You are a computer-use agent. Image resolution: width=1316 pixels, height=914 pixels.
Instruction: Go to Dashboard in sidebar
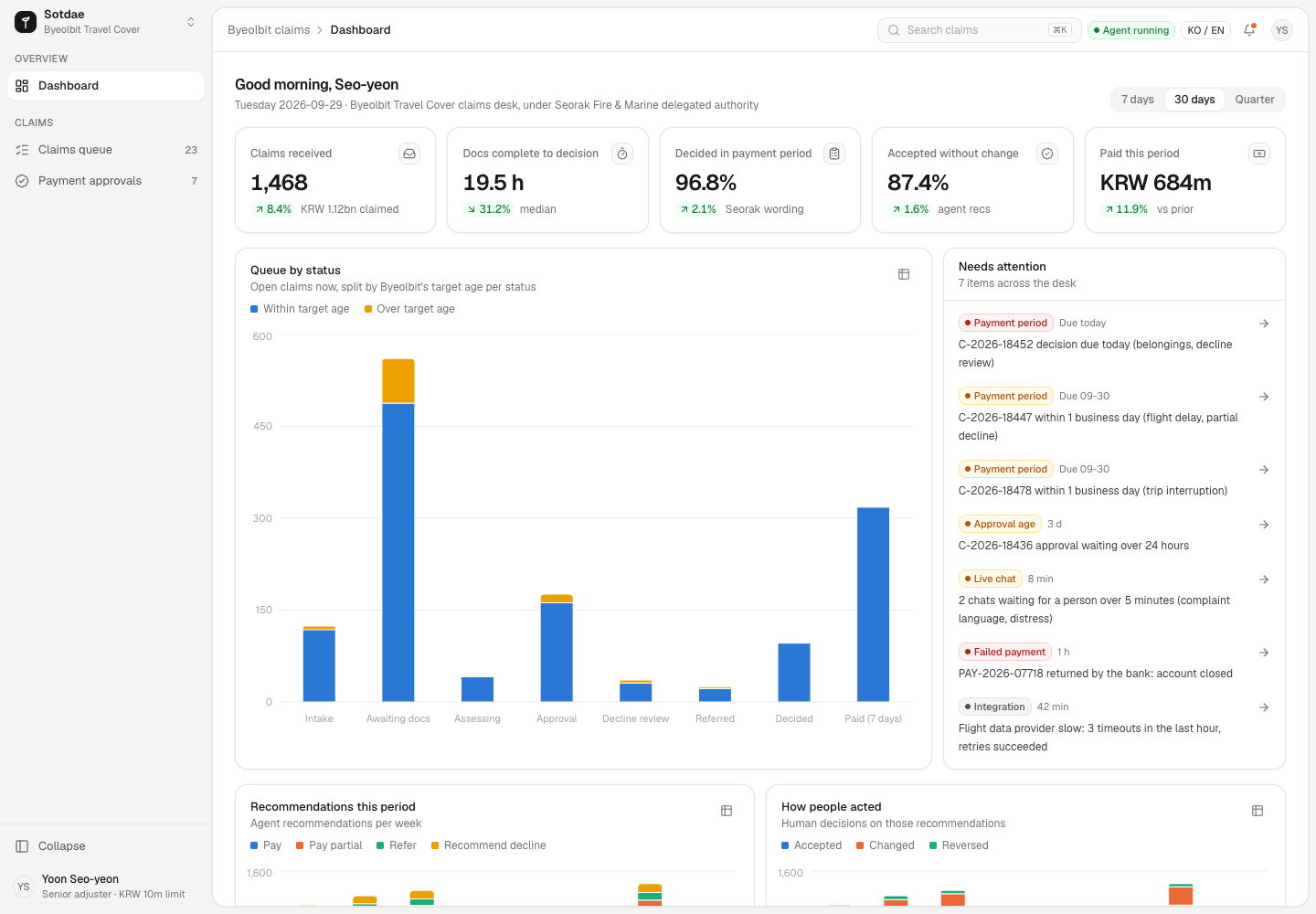[x=106, y=86]
